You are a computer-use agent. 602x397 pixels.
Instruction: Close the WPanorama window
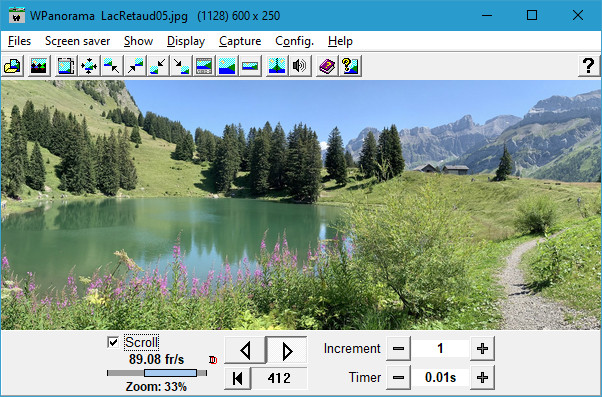pyautogui.click(x=578, y=15)
